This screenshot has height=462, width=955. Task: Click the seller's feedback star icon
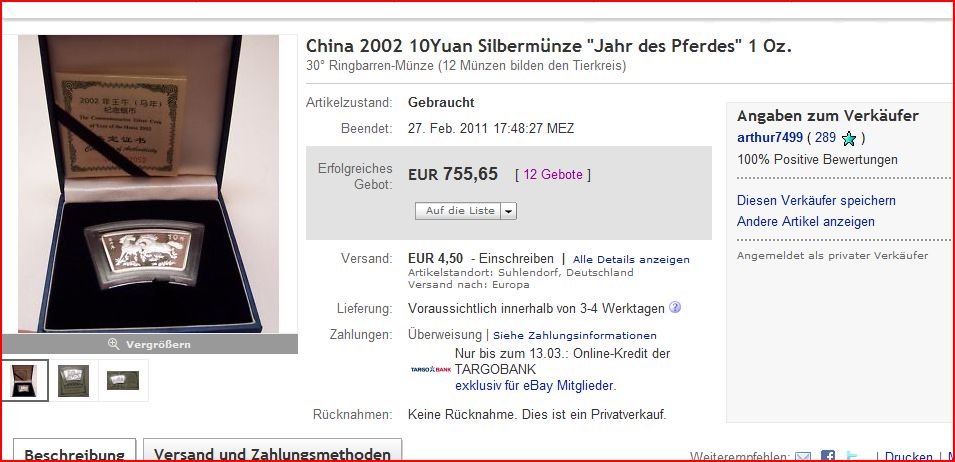848,139
